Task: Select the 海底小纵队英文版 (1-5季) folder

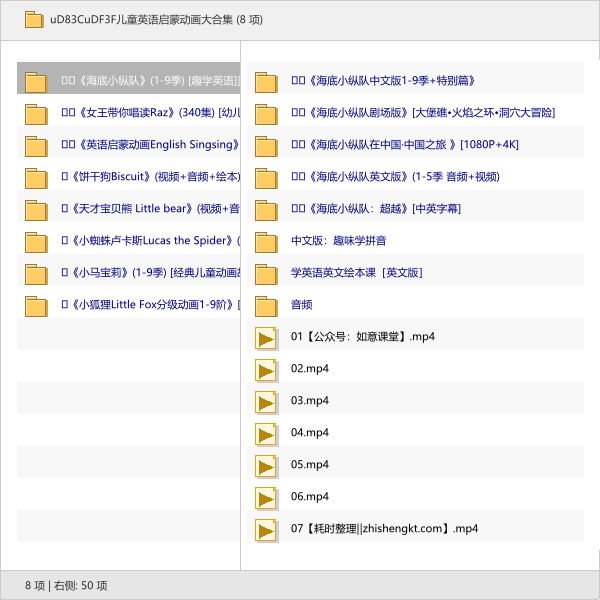Action: 394,177
